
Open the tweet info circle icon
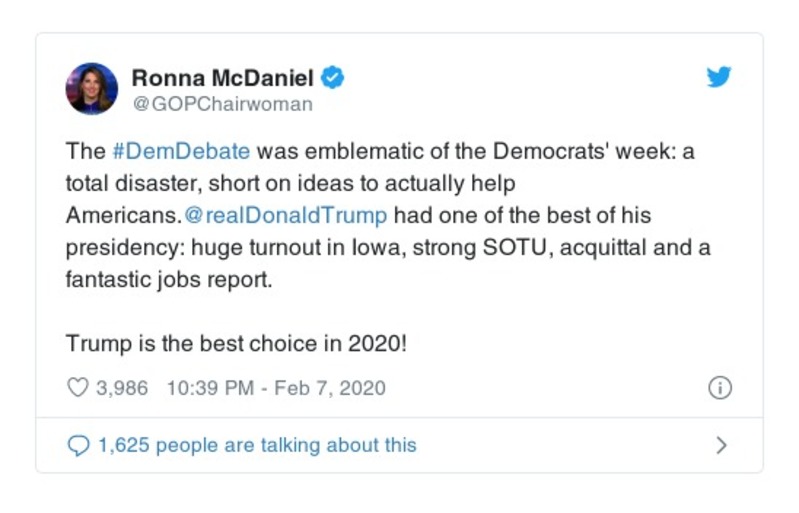[x=719, y=389]
